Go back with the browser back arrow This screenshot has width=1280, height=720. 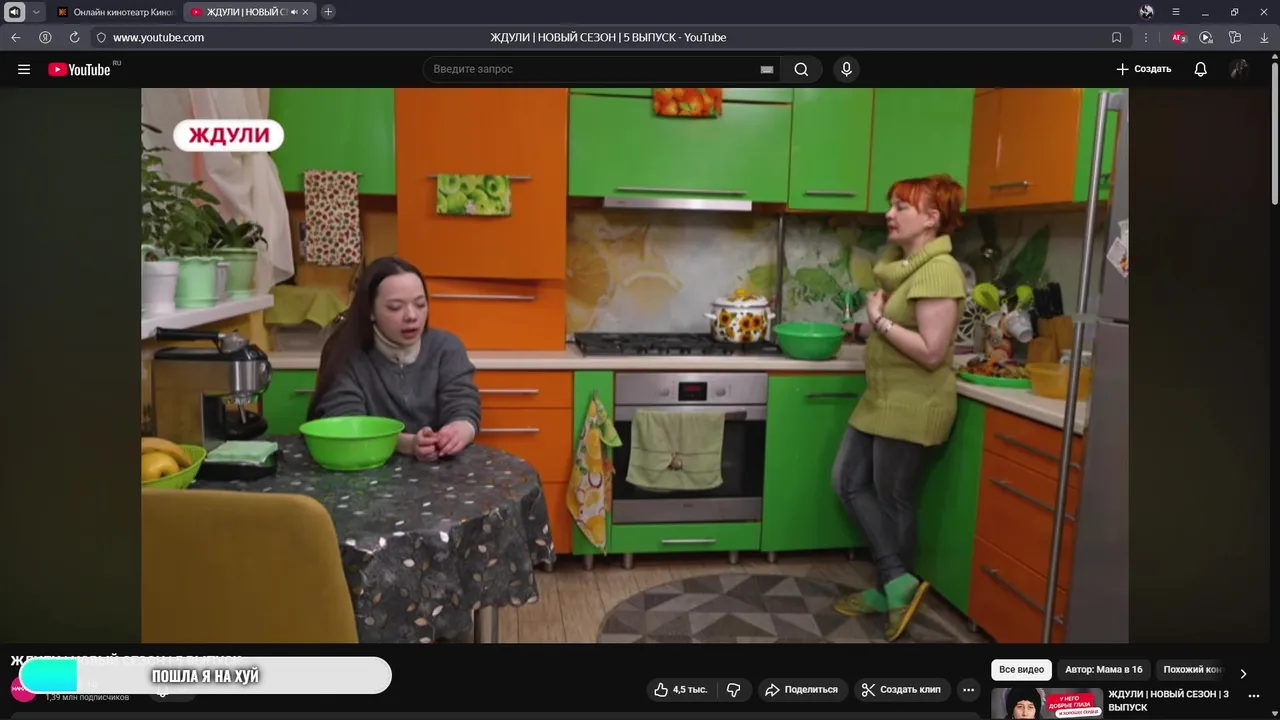tap(16, 37)
